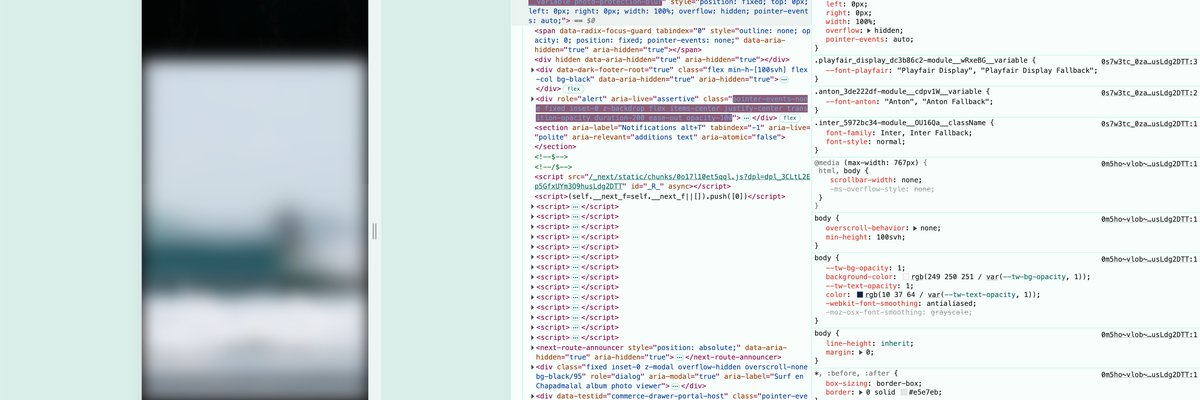This screenshot has width=1200, height=400.
Task: Click the line-height: inherit declaration
Action: coord(872,342)
